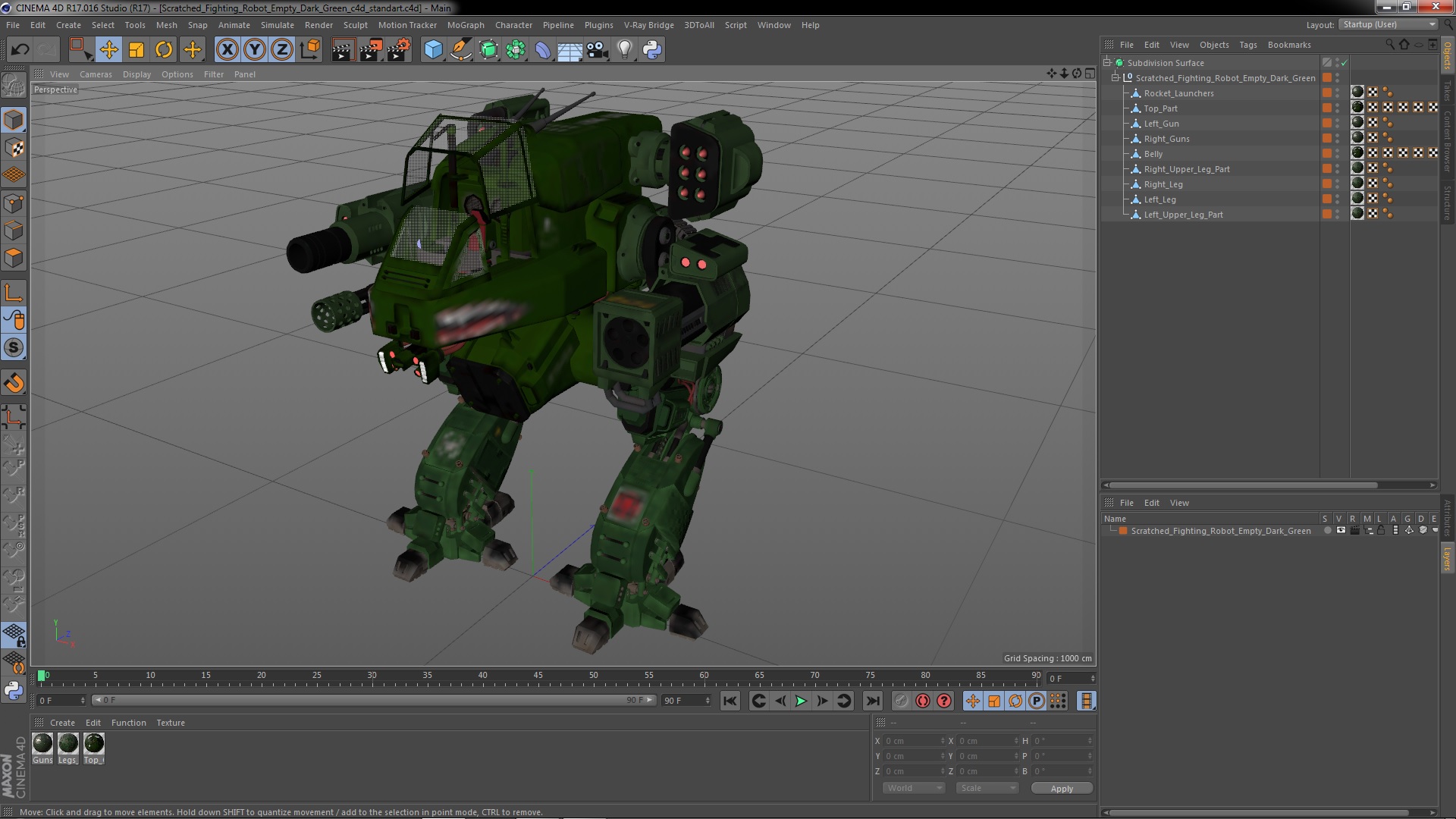Add a Light object
Screen dimensions: 1456x819
625,50
